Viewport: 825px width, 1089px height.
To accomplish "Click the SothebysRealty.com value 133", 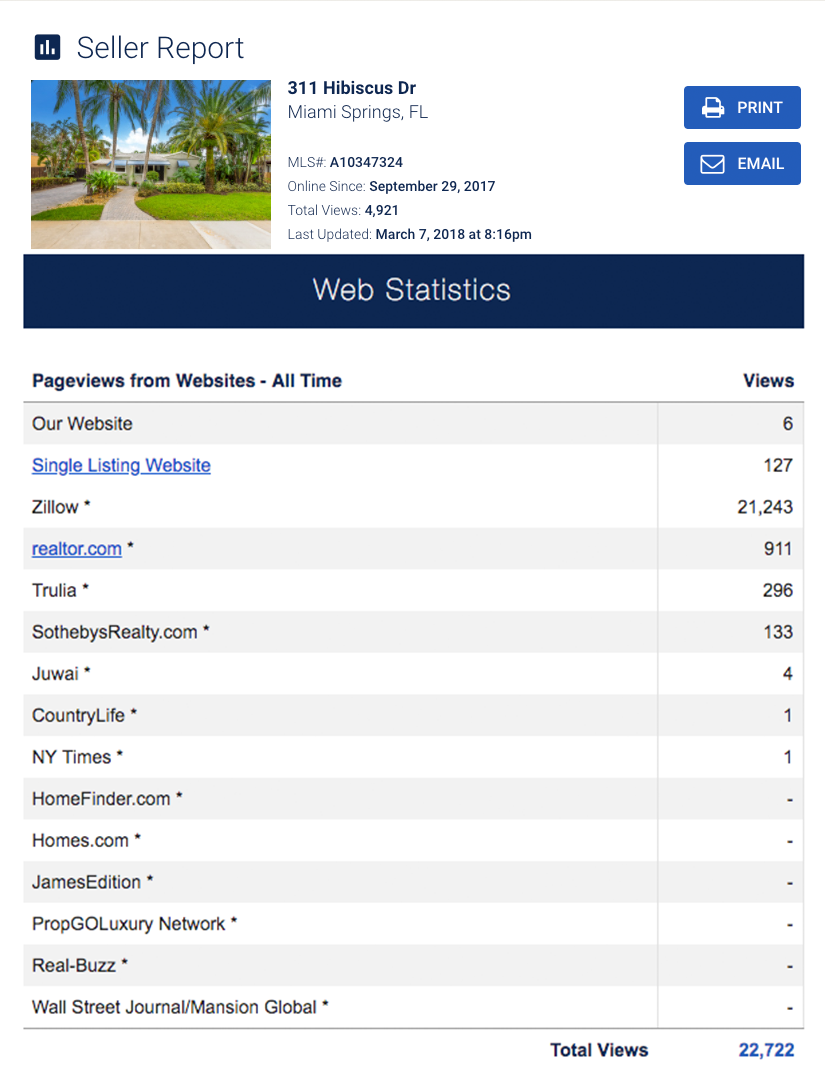I will [x=778, y=632].
